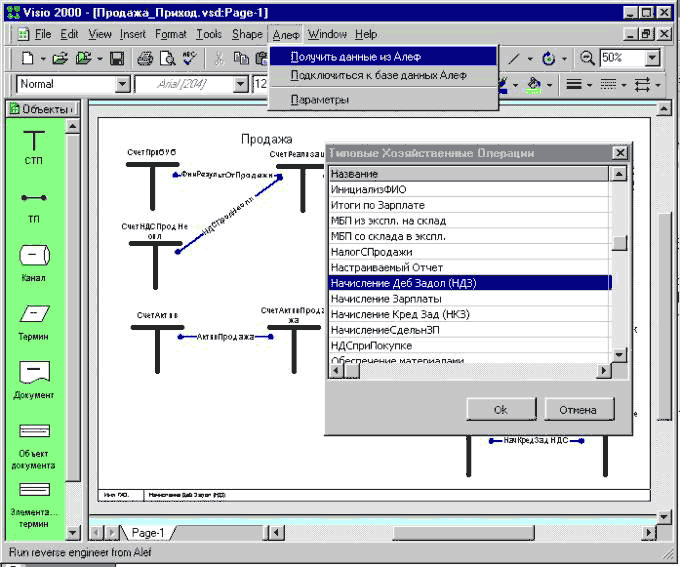Select the ТП connector stencil shape
The image size is (680, 567).
click(33, 208)
